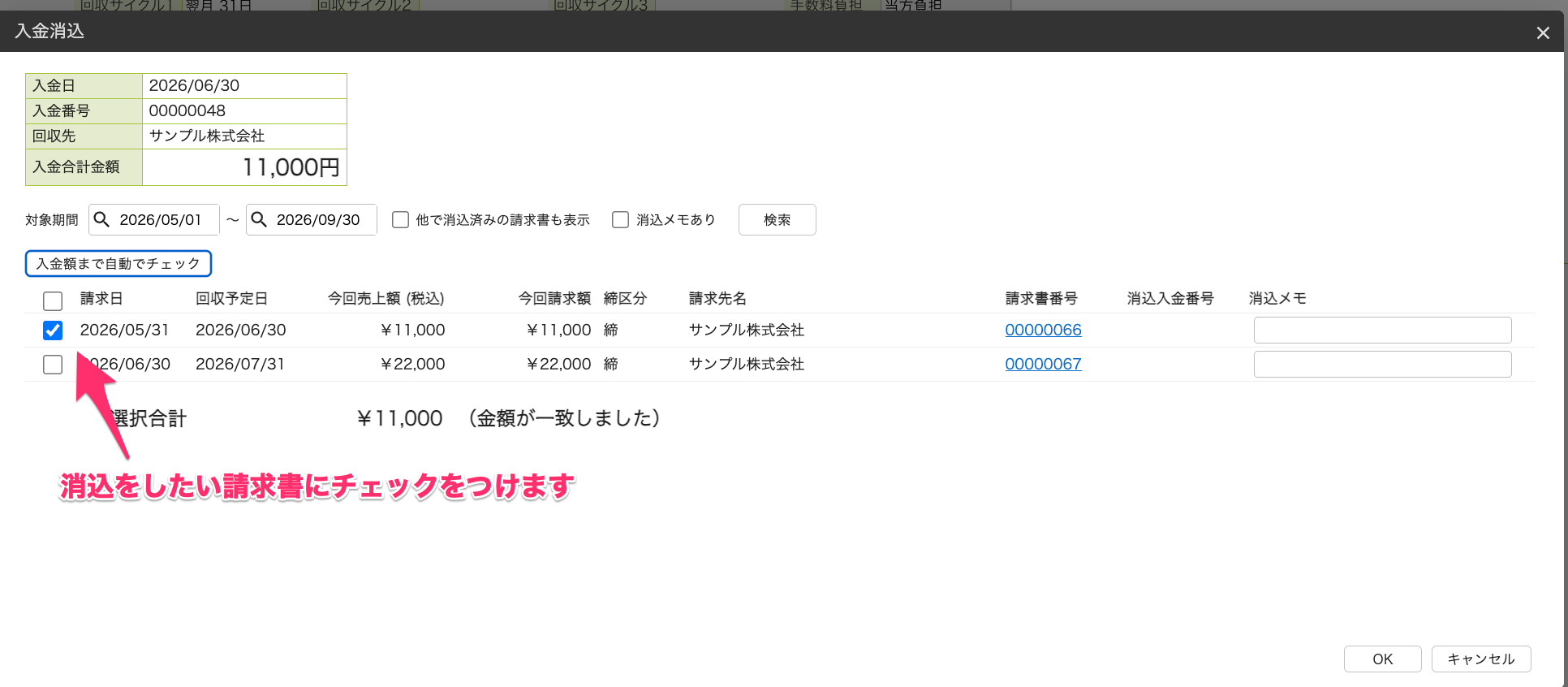Click the 対象期間 label
This screenshot has width=1568, height=687.
(51, 220)
